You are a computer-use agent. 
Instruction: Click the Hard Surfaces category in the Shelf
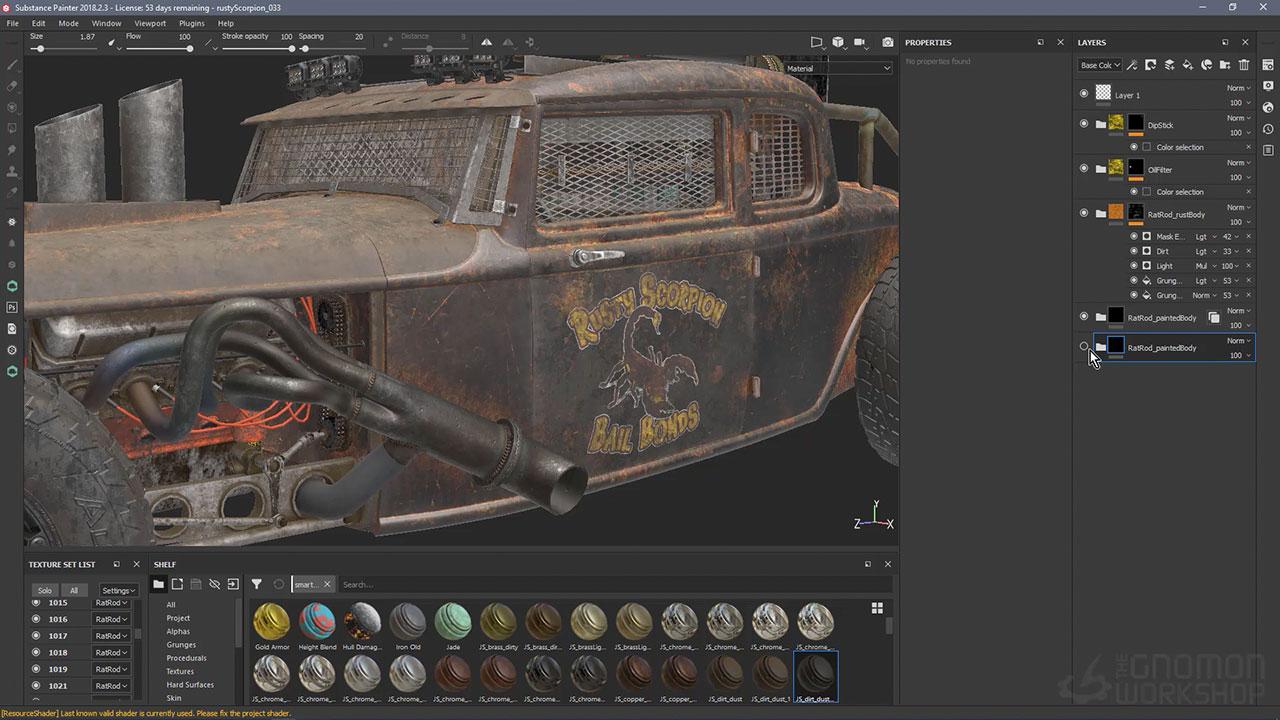190,685
